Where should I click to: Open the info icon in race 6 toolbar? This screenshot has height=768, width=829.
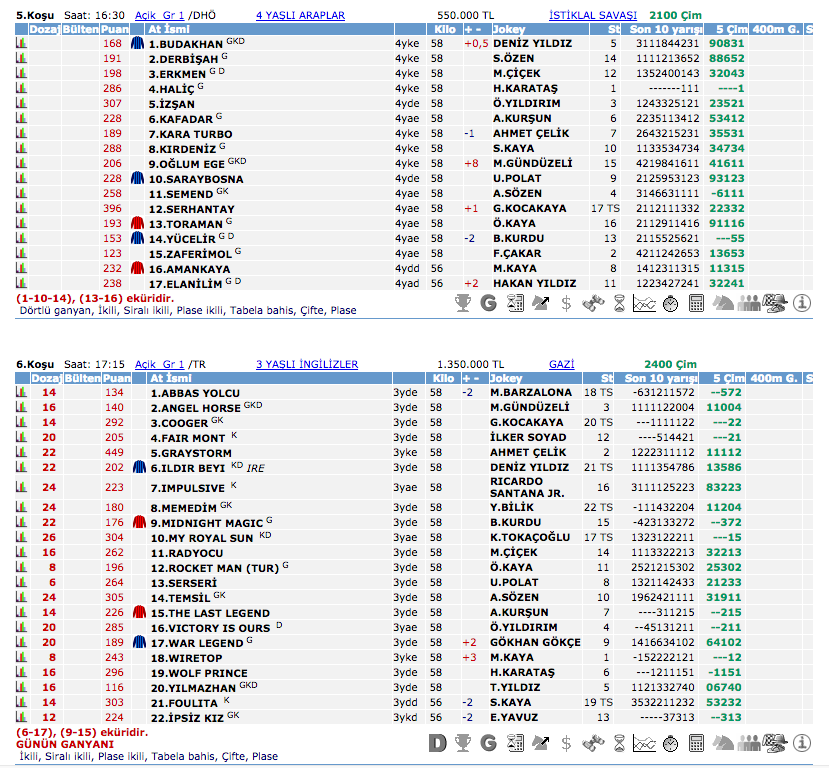(801, 743)
